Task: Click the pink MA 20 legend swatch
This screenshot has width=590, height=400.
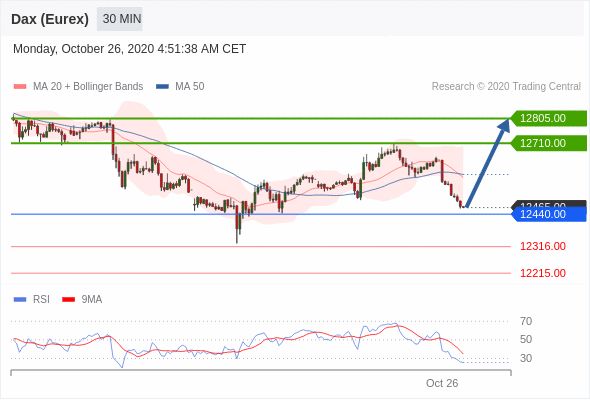Action: tap(20, 87)
